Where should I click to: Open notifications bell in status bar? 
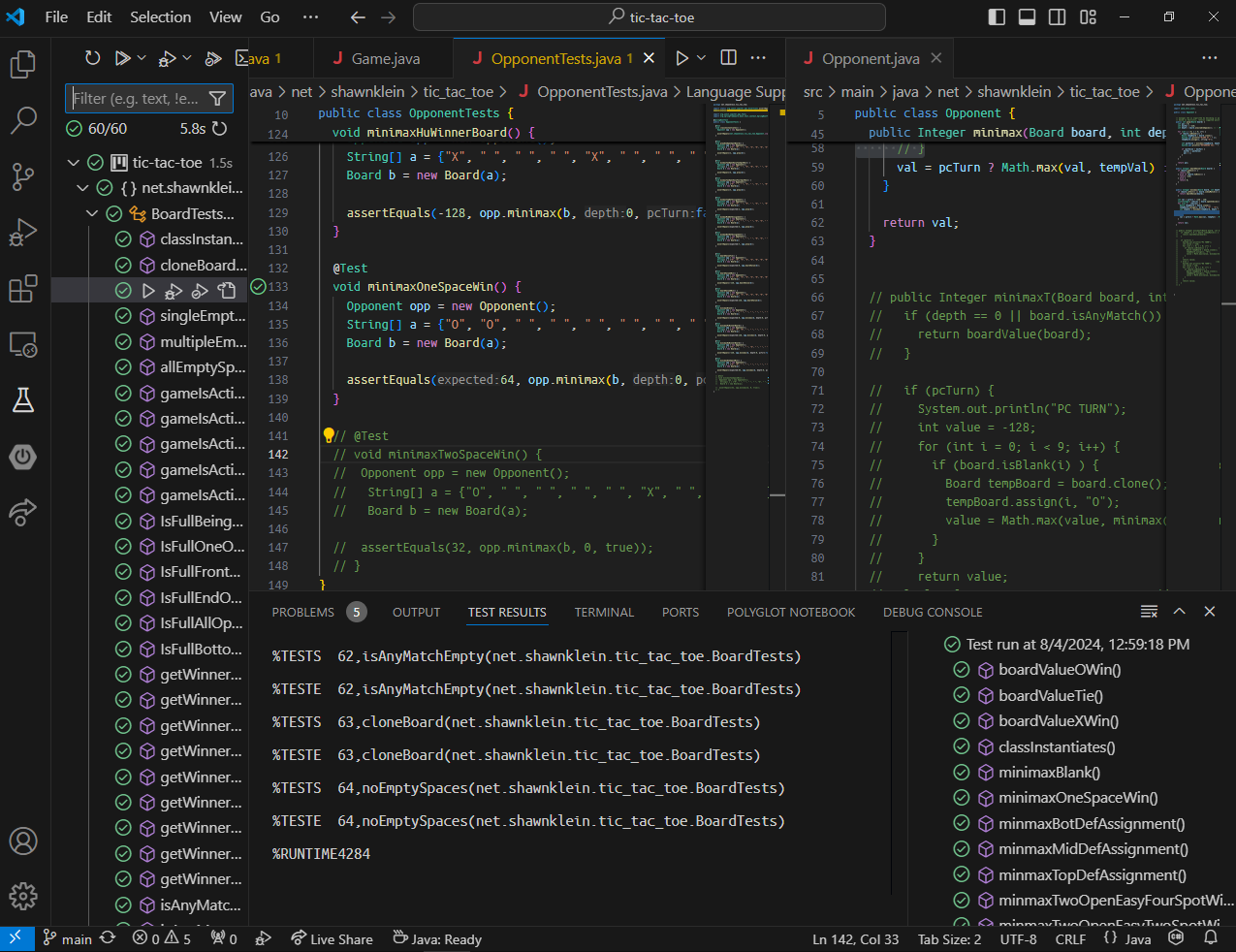point(1211,938)
